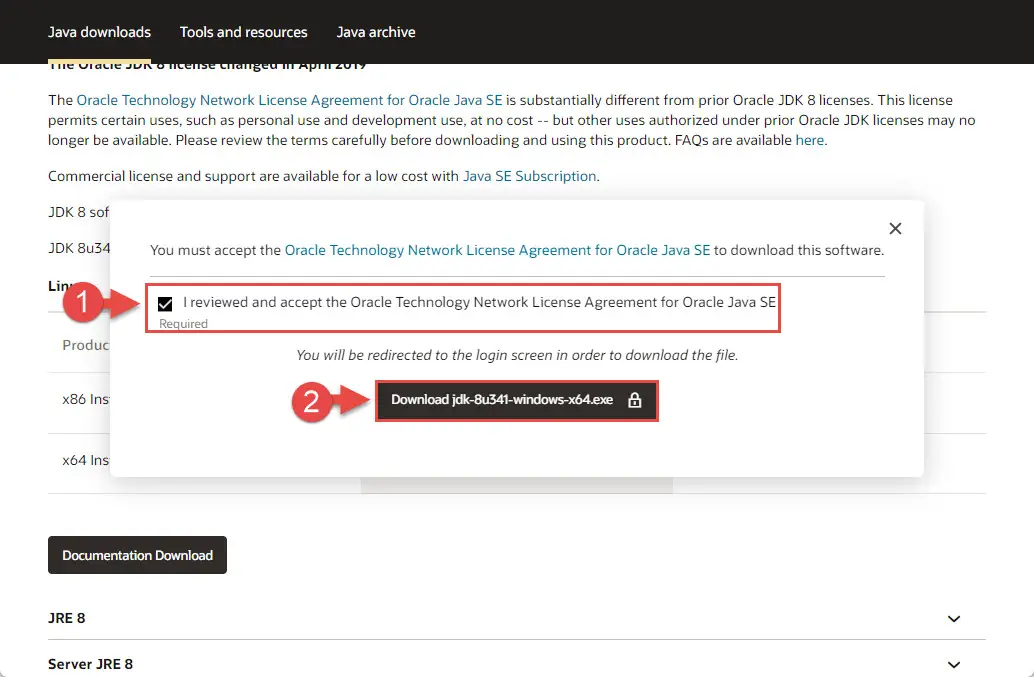Open the Java SE Subscription link
Image resolution: width=1034 pixels, height=677 pixels.
[528, 175]
